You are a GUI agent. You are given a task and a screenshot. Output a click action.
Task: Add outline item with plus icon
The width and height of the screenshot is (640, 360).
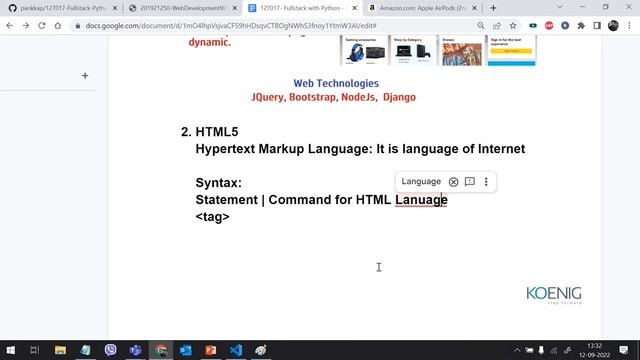[x=85, y=76]
